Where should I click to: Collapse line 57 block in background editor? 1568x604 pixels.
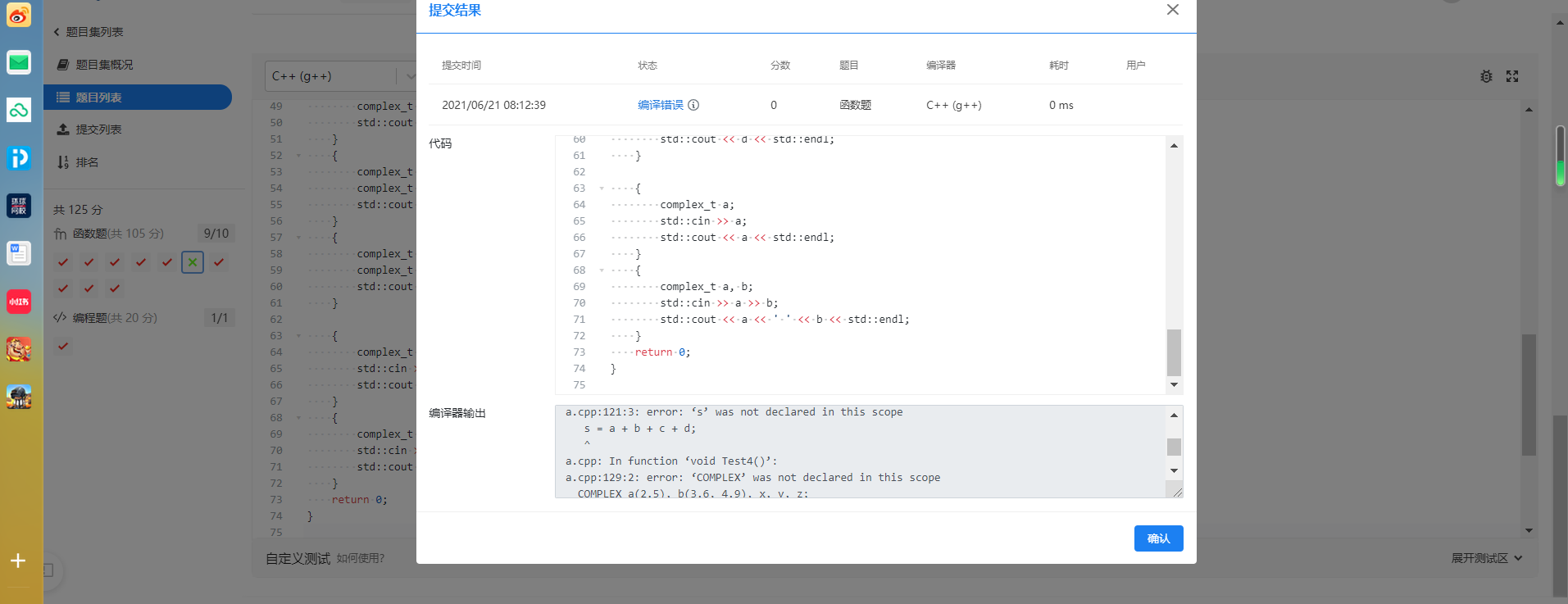click(298, 238)
